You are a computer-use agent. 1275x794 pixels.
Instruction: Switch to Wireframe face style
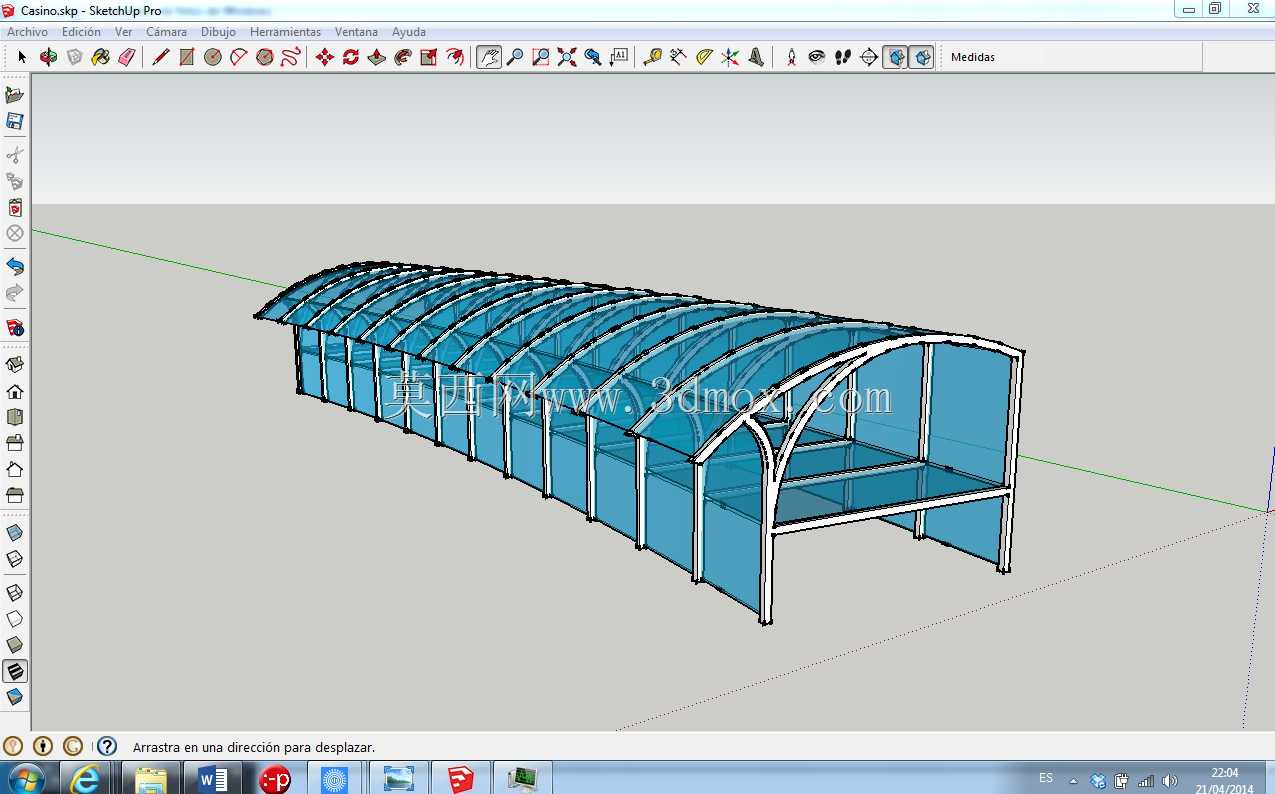[15, 593]
